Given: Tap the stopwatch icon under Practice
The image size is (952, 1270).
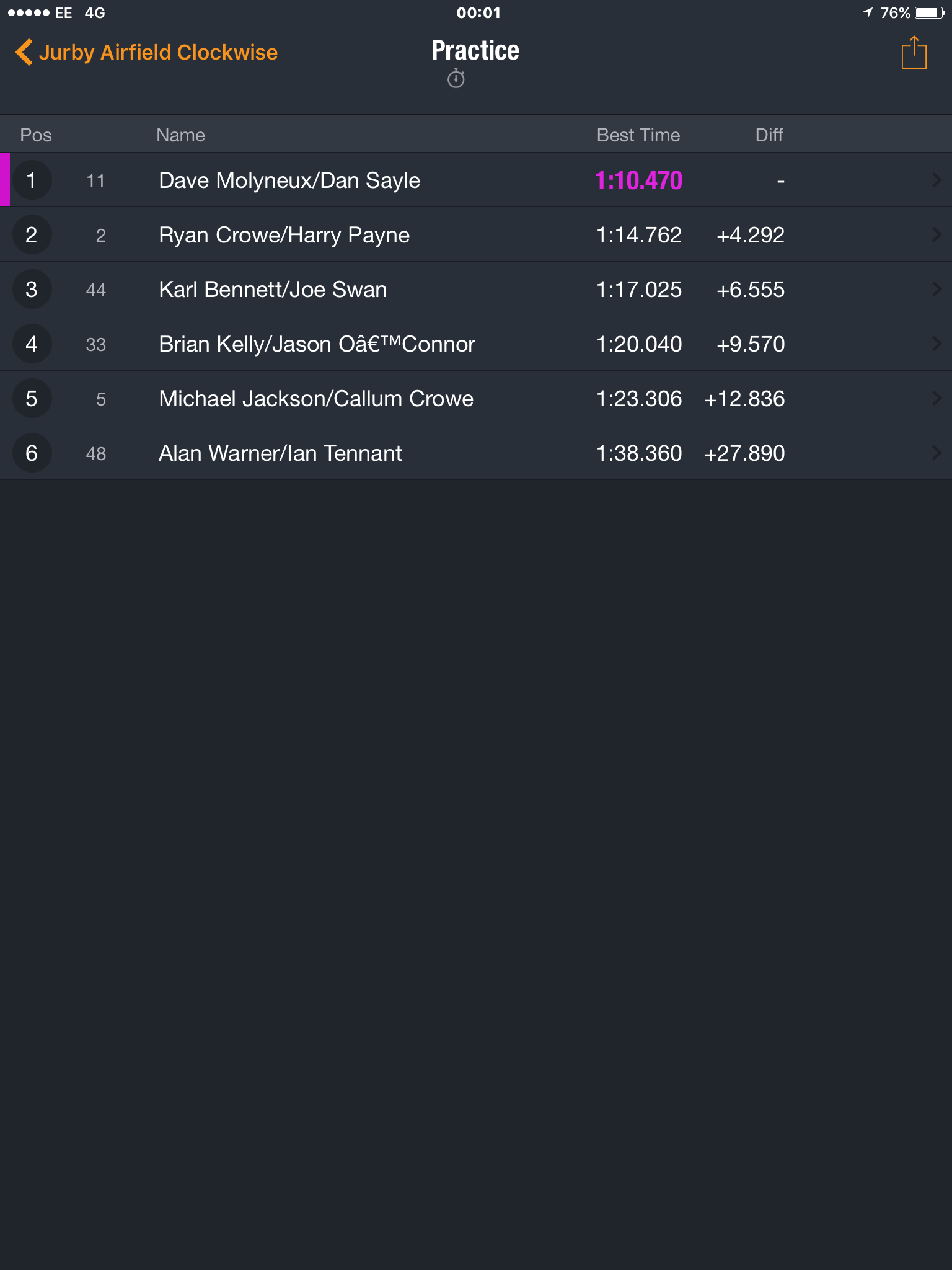Looking at the screenshot, I should [456, 79].
